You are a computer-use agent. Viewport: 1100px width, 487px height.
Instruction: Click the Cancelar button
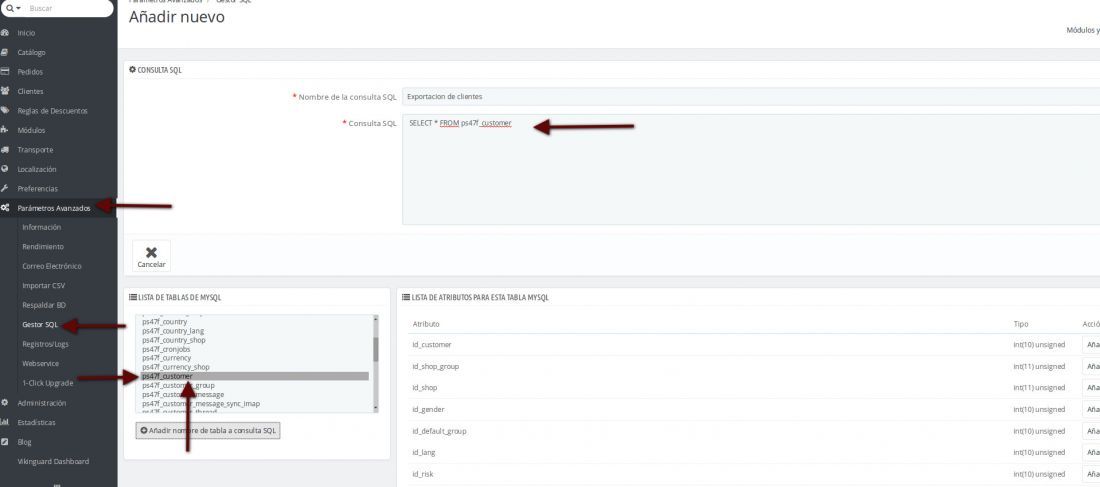point(151,256)
